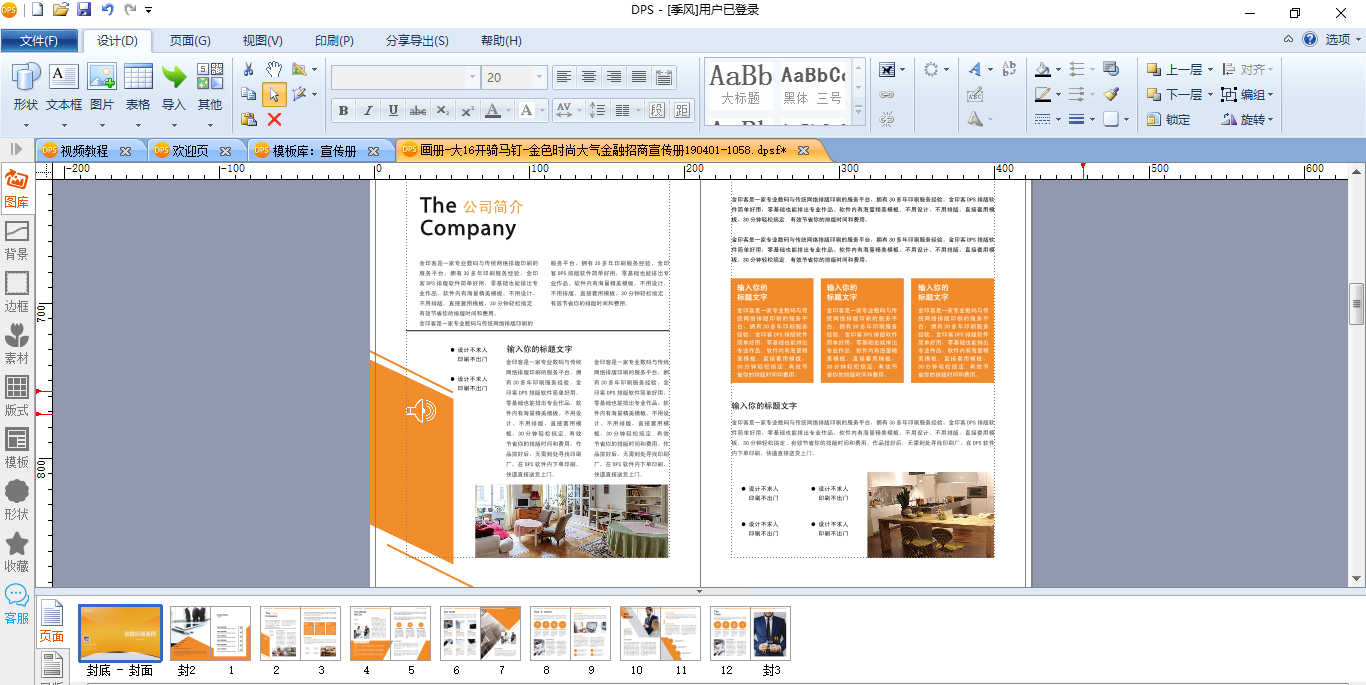This screenshot has height=685, width=1366.
Task: Click the 锁定 lock button
Action: pos(1168,119)
